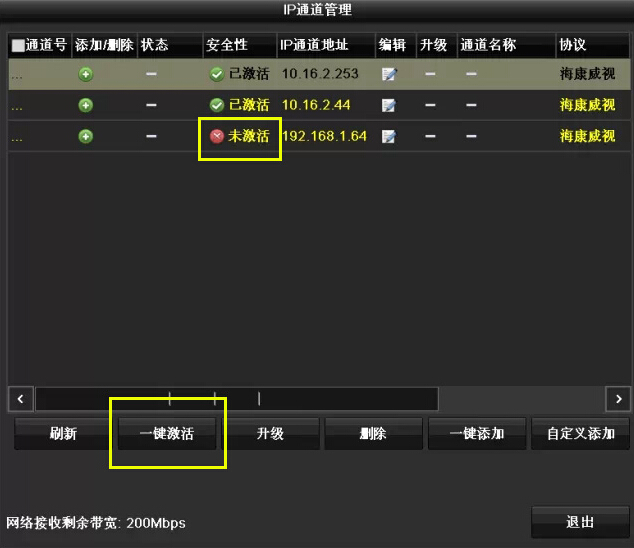Click red not-activated icon for 192.168.1.64
634x548 pixels.
tap(217, 136)
